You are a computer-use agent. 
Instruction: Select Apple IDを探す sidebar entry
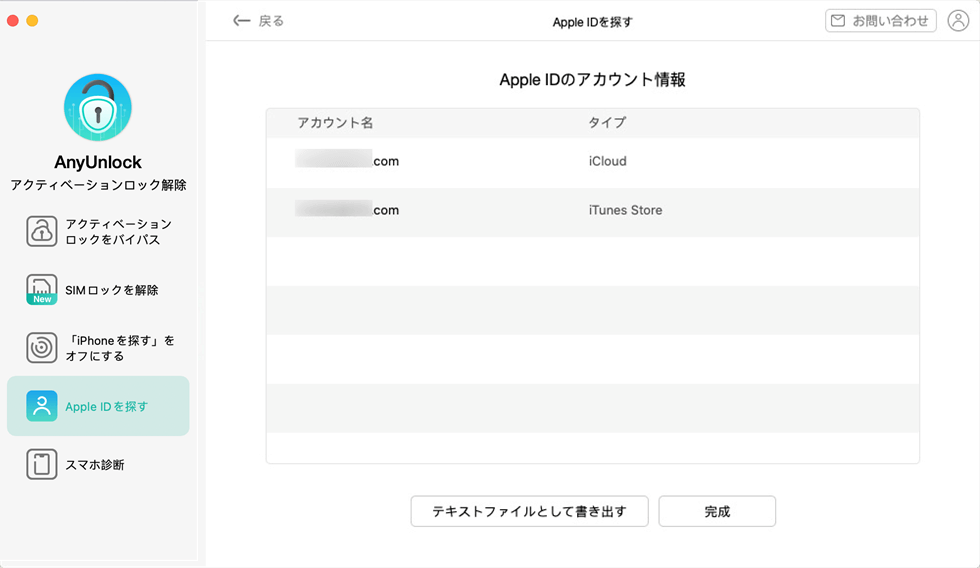[x=98, y=406]
